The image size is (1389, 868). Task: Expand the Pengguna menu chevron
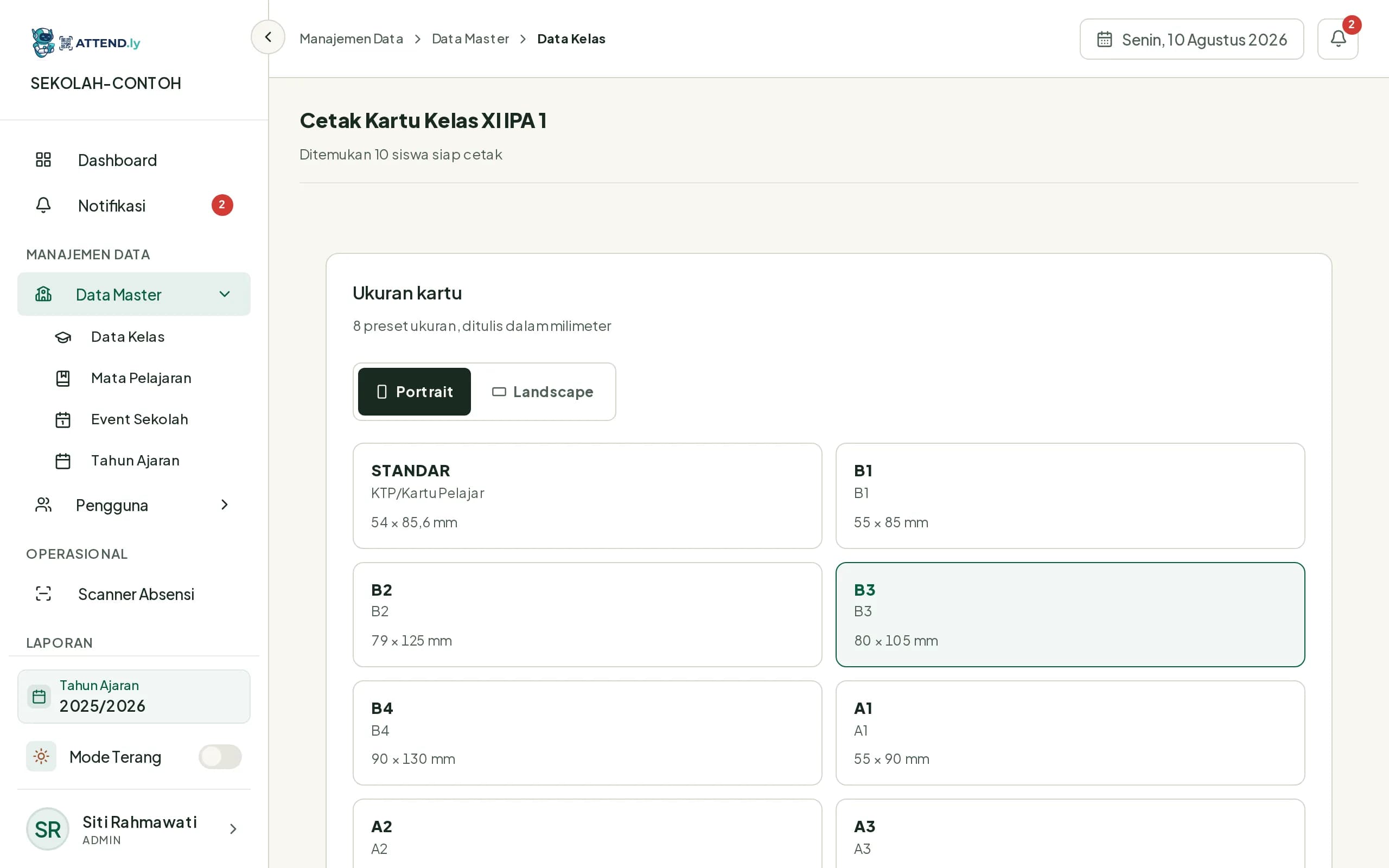[x=225, y=505]
